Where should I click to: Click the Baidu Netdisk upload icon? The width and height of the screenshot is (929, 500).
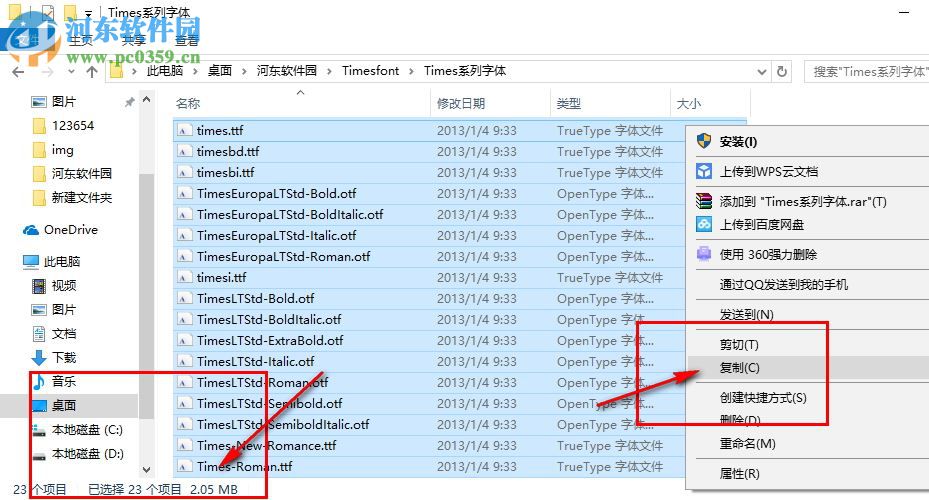coord(704,224)
